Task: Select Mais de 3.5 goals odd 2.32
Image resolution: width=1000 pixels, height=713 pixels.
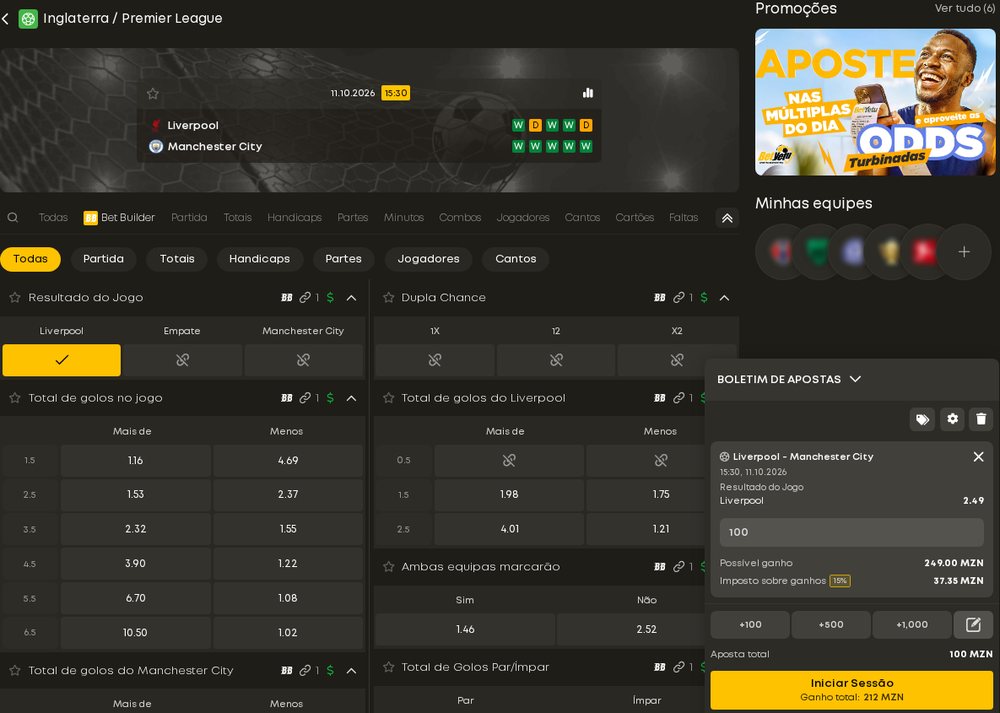Action: coord(135,529)
